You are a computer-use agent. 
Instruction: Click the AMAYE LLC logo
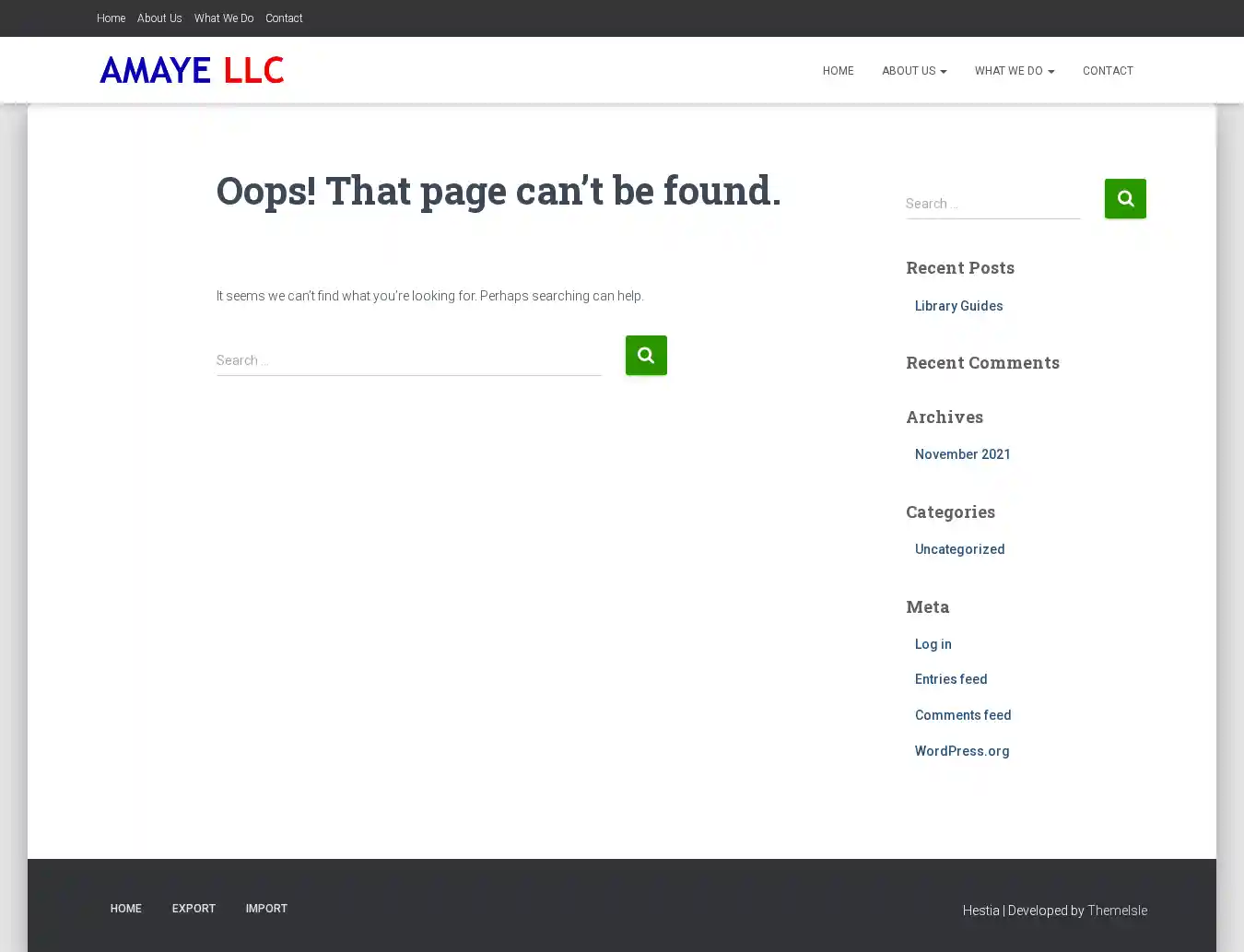coord(192,70)
